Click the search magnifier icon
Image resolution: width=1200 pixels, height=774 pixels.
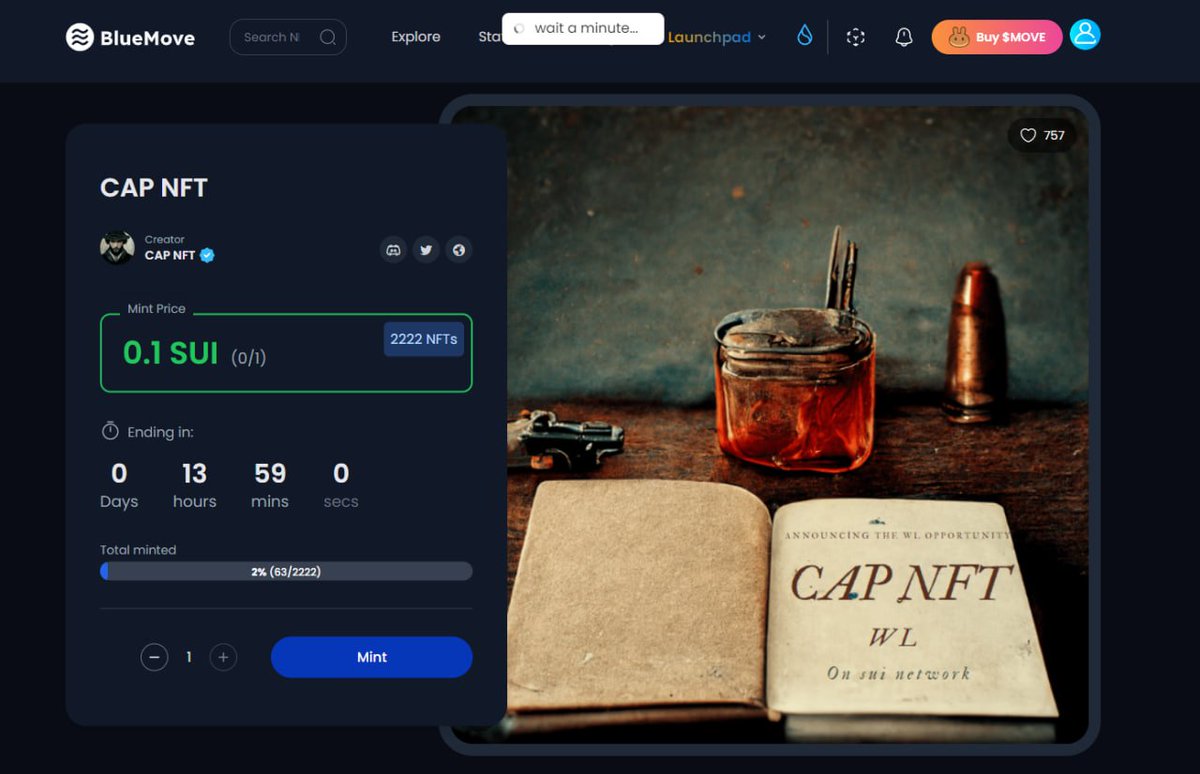[328, 37]
